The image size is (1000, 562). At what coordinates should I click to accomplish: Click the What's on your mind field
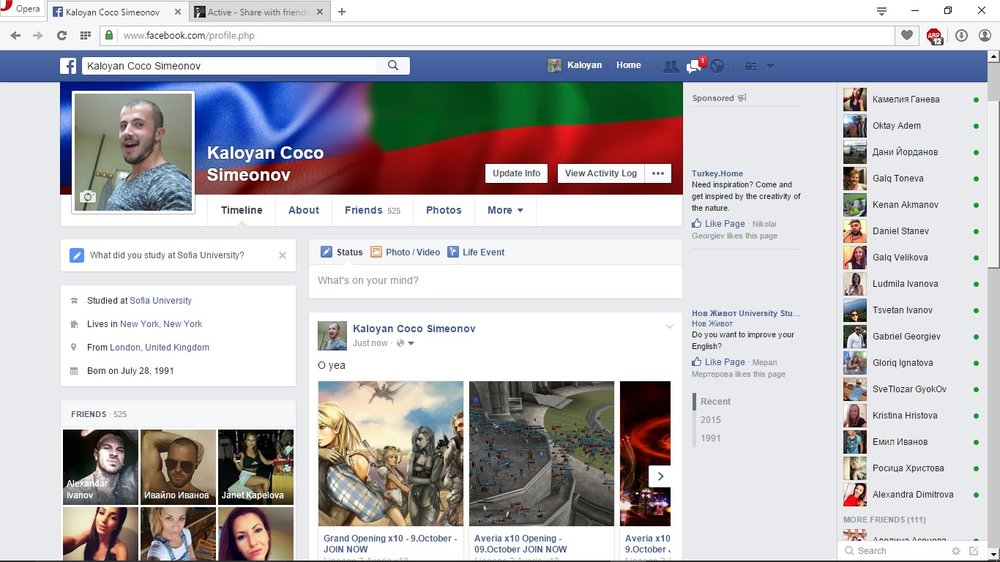coord(495,281)
